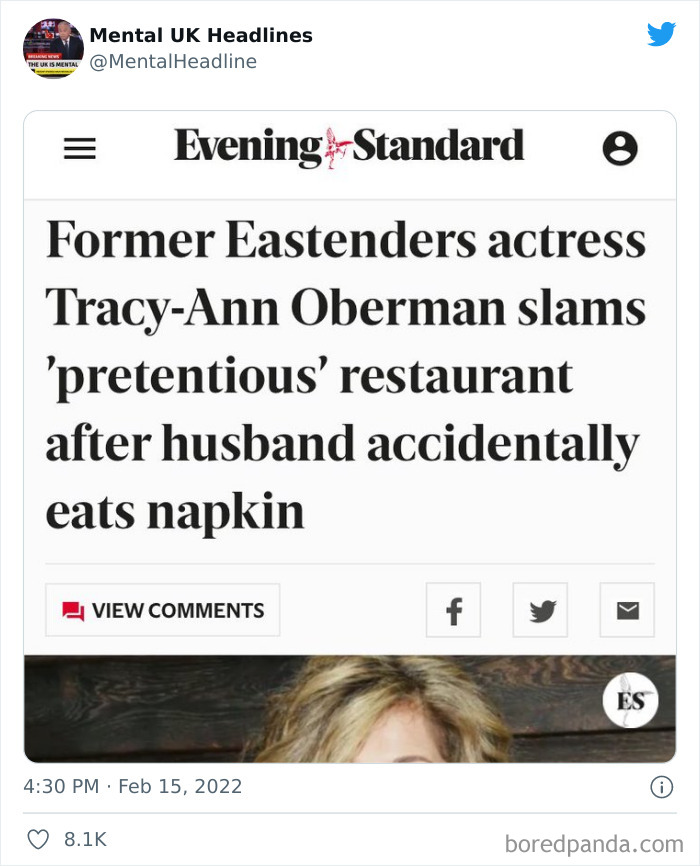Screen dimensions: 700x866
Task: Share the article via the email icon
Action: pos(627,610)
